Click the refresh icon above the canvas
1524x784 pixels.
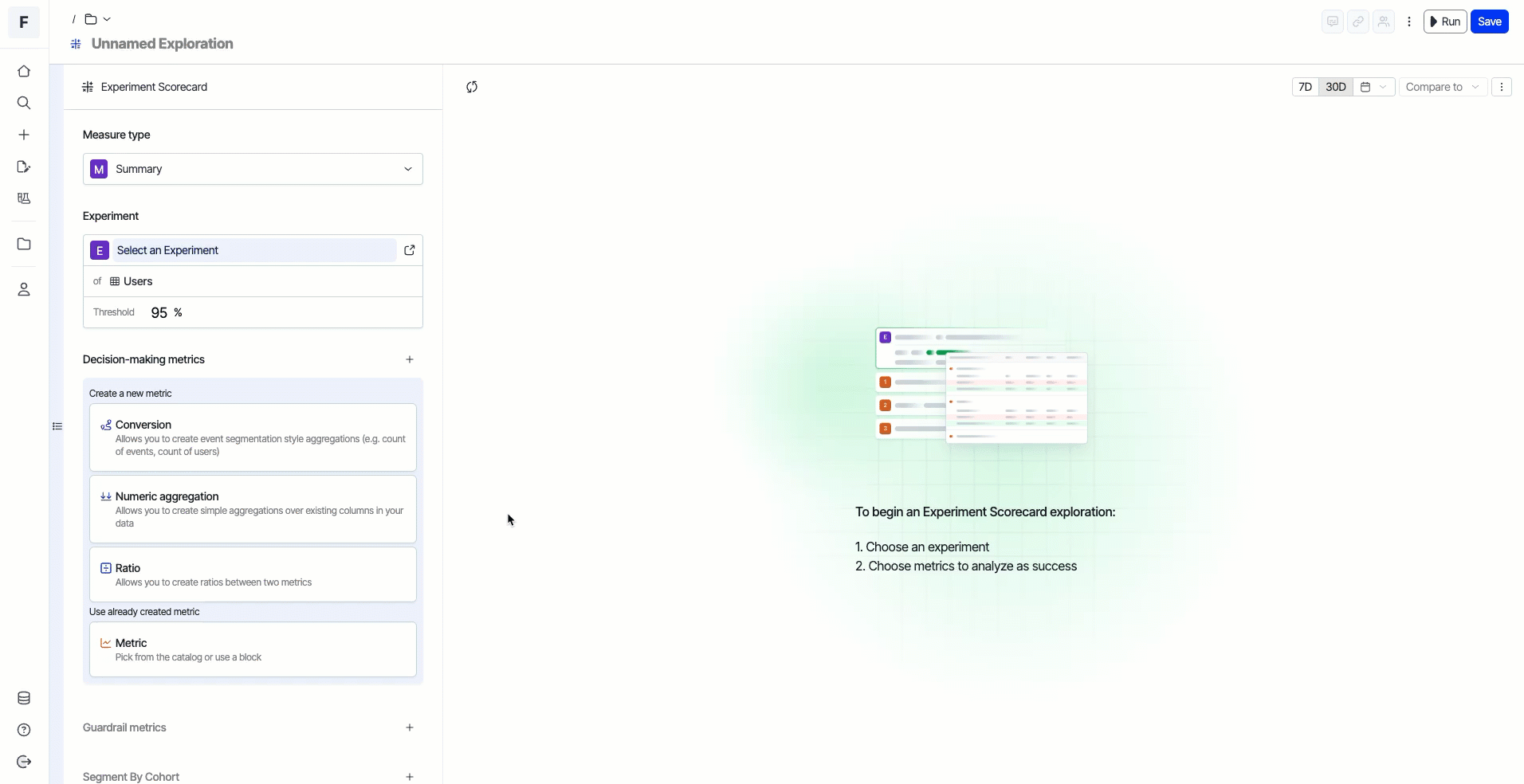[472, 87]
